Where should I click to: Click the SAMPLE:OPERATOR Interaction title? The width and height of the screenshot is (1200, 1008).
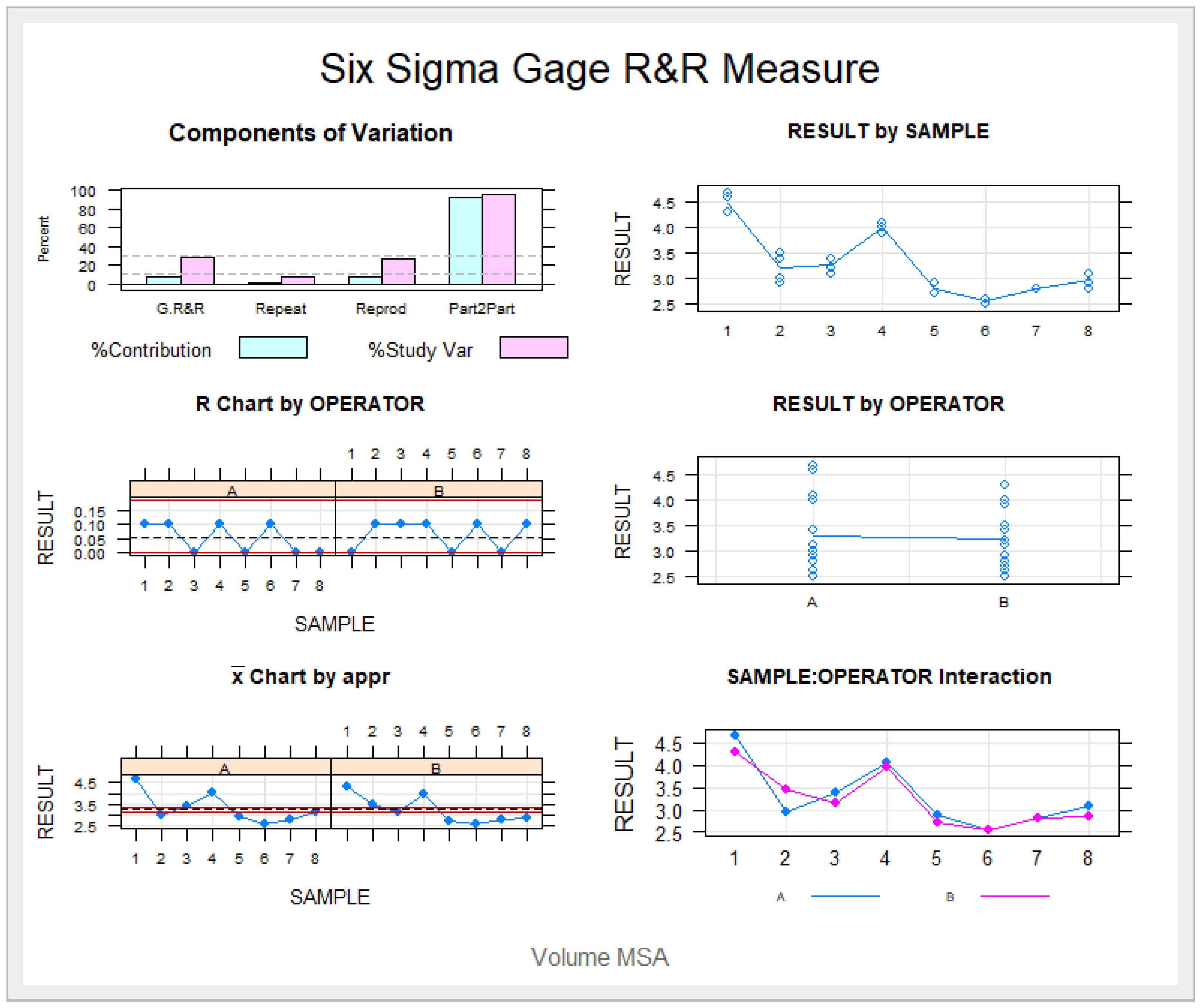point(889,677)
